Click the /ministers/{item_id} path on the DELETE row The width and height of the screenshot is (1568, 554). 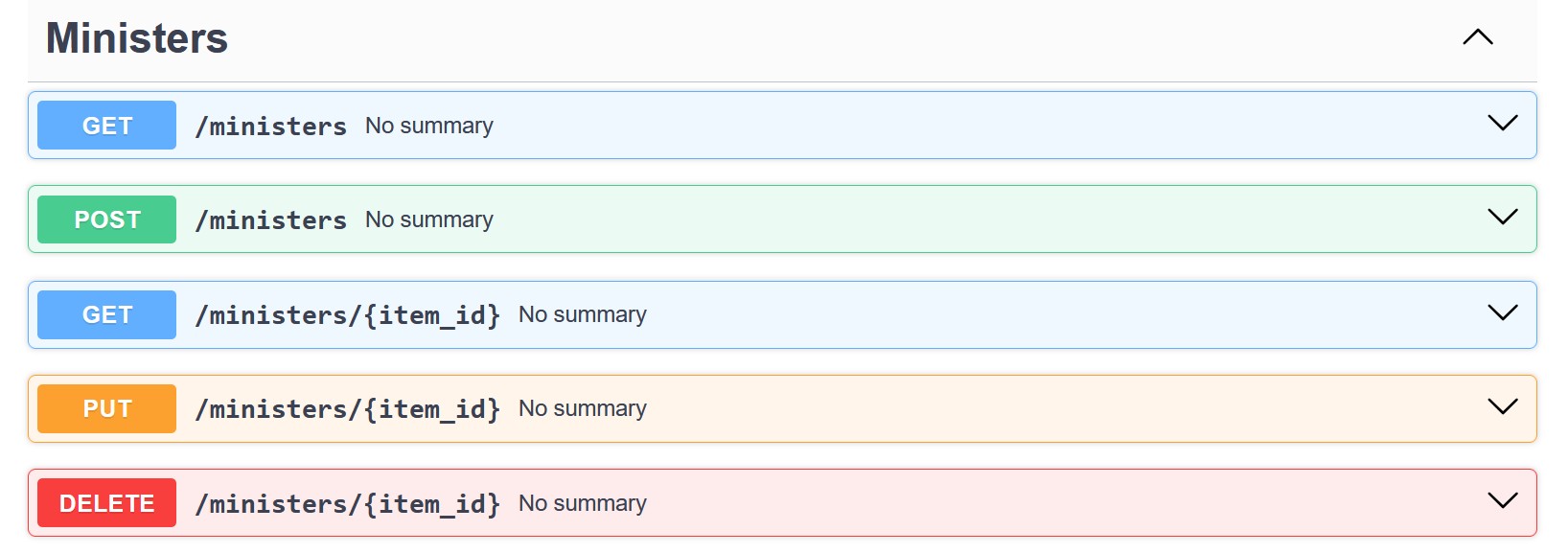pos(349,502)
